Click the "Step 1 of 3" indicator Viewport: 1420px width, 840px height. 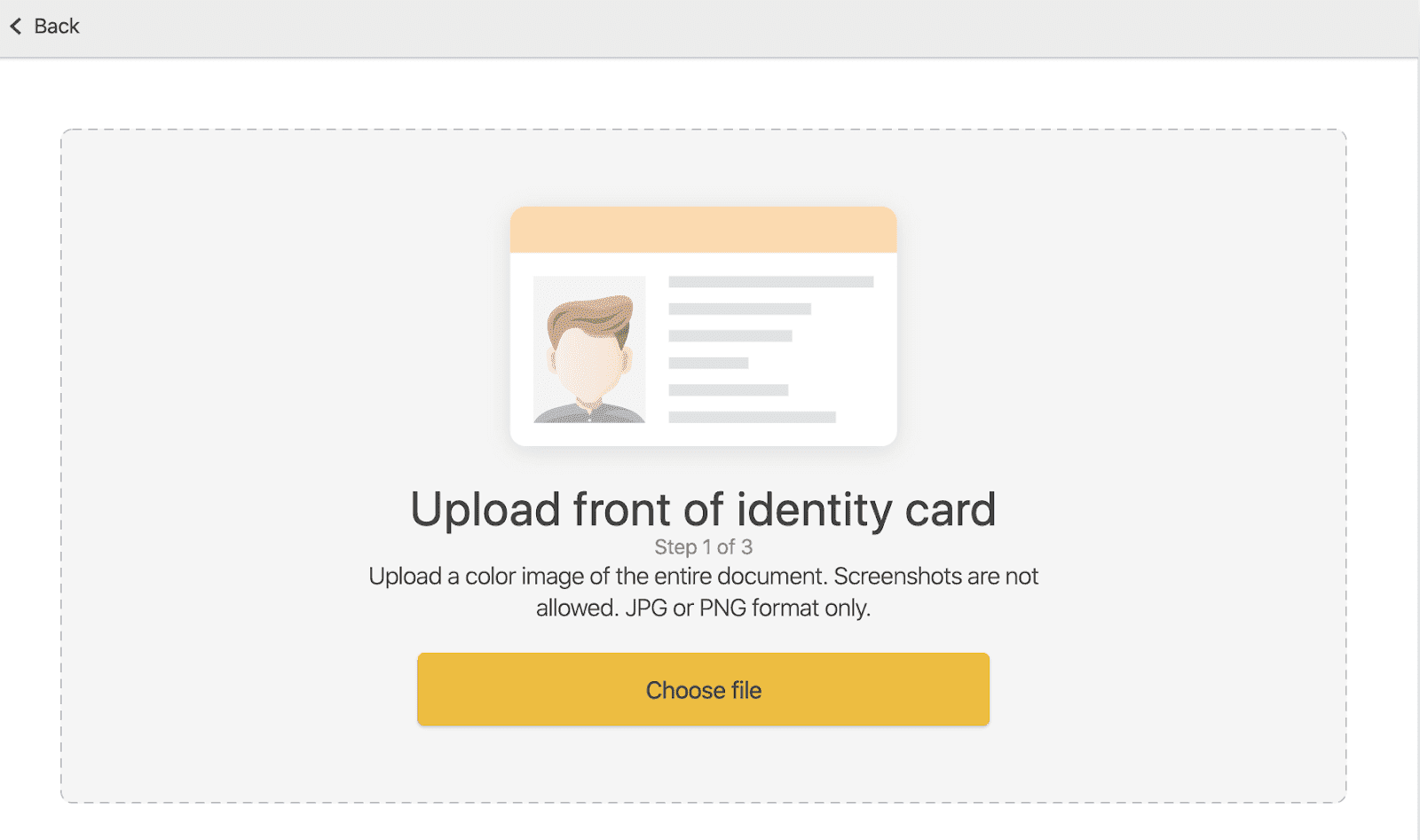(703, 547)
